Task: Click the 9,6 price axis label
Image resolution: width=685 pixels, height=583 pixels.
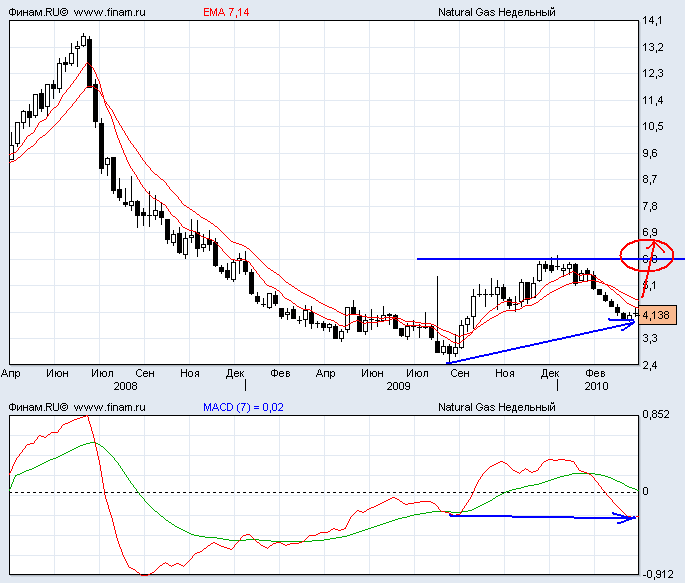Action: (x=650, y=153)
